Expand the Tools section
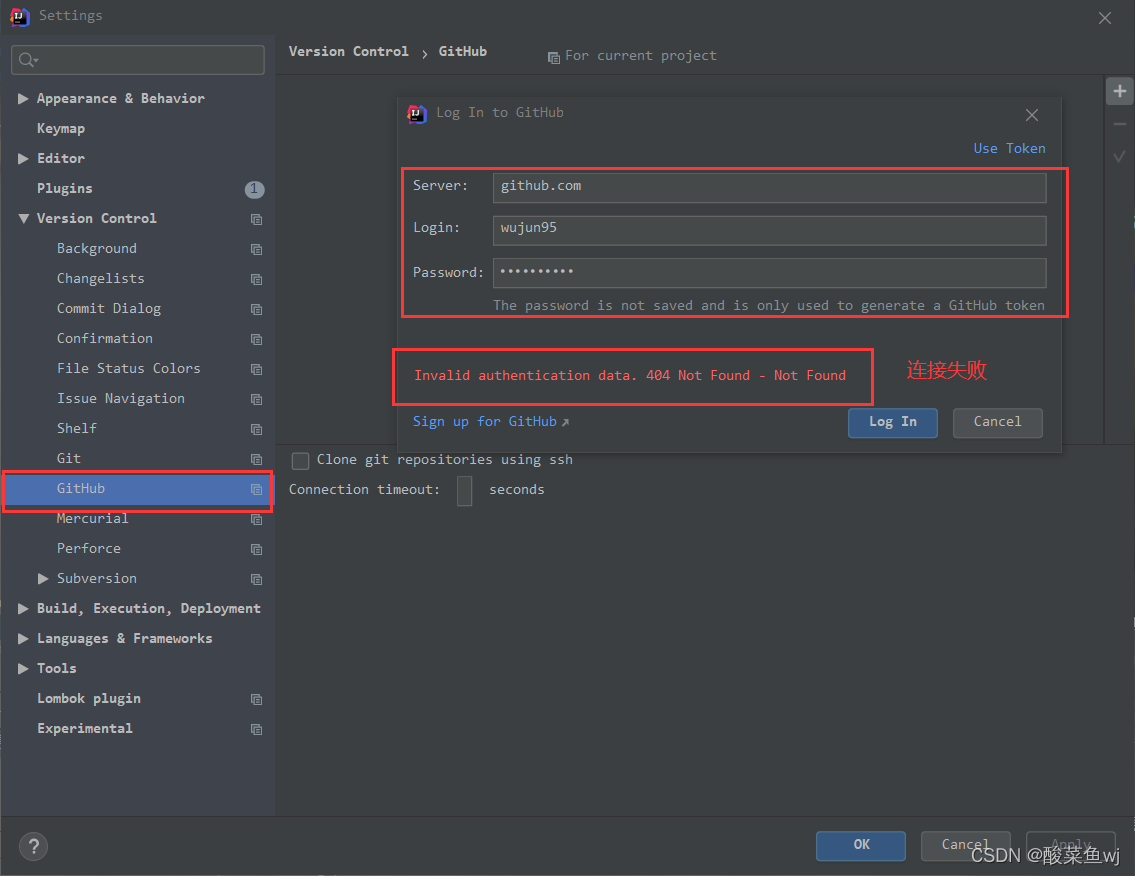Screen dimensions: 1135x876 [x=23, y=668]
